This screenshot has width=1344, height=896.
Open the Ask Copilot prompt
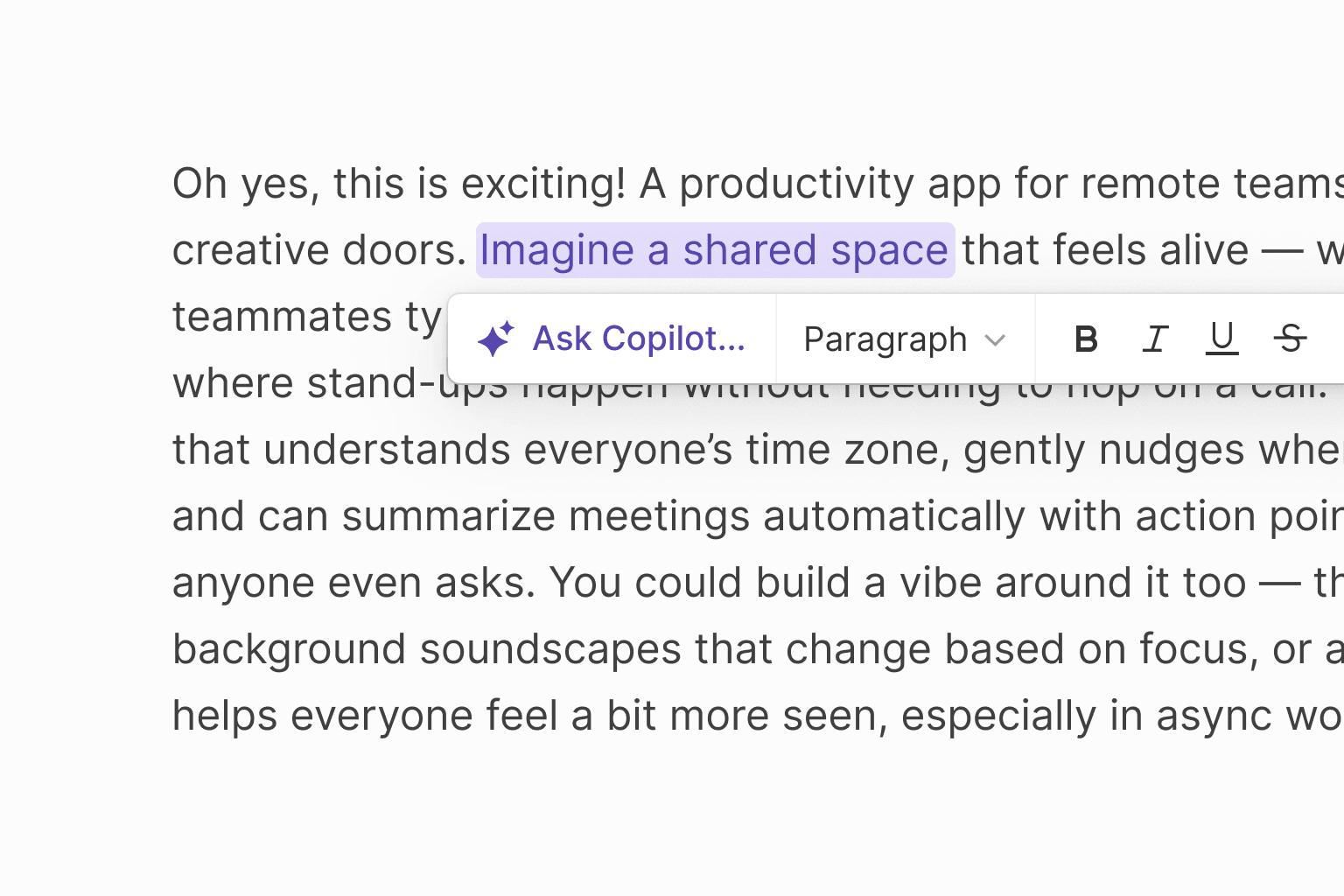pyautogui.click(x=639, y=339)
